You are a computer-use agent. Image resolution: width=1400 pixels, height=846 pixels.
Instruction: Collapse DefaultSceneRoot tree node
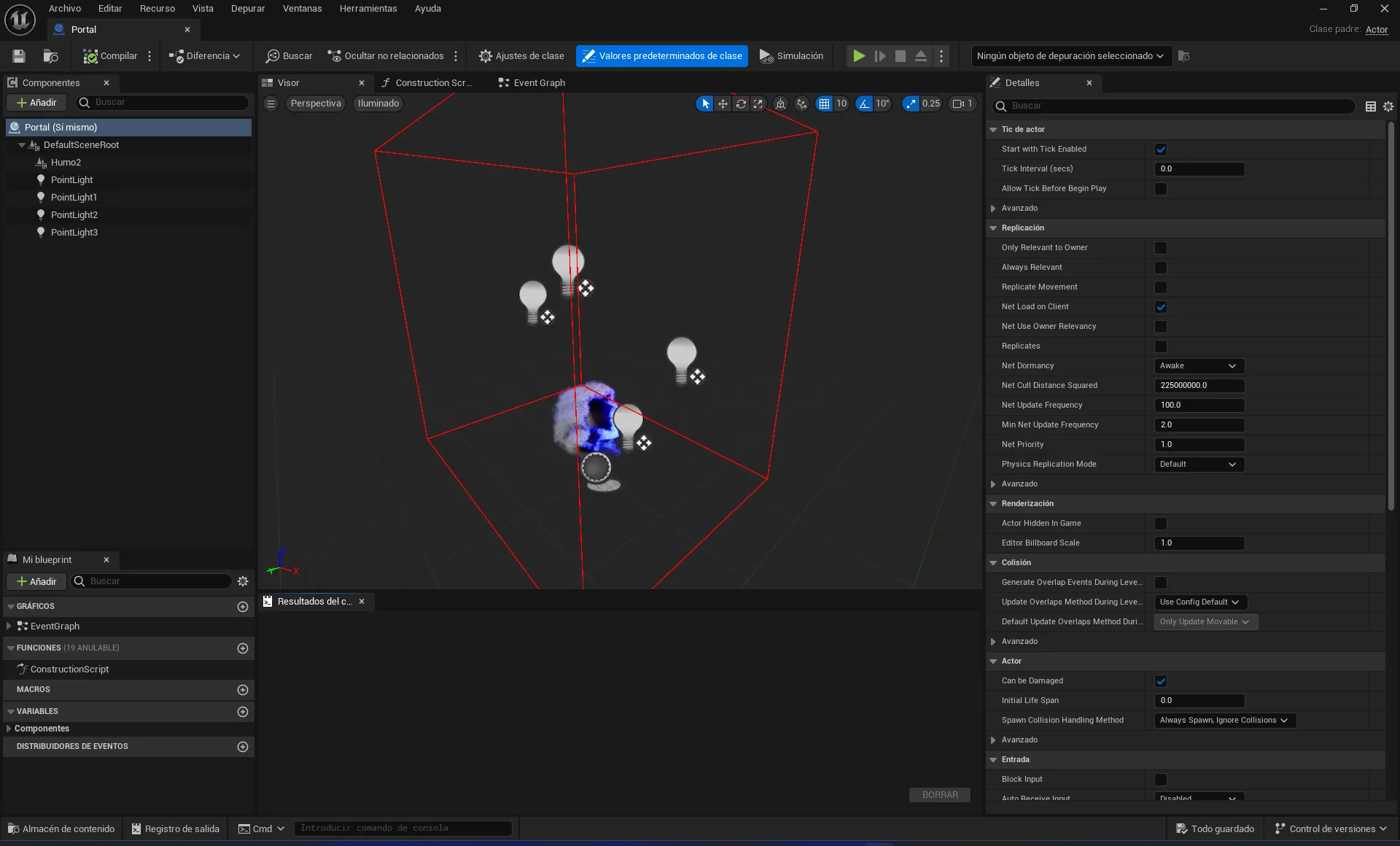click(x=22, y=145)
